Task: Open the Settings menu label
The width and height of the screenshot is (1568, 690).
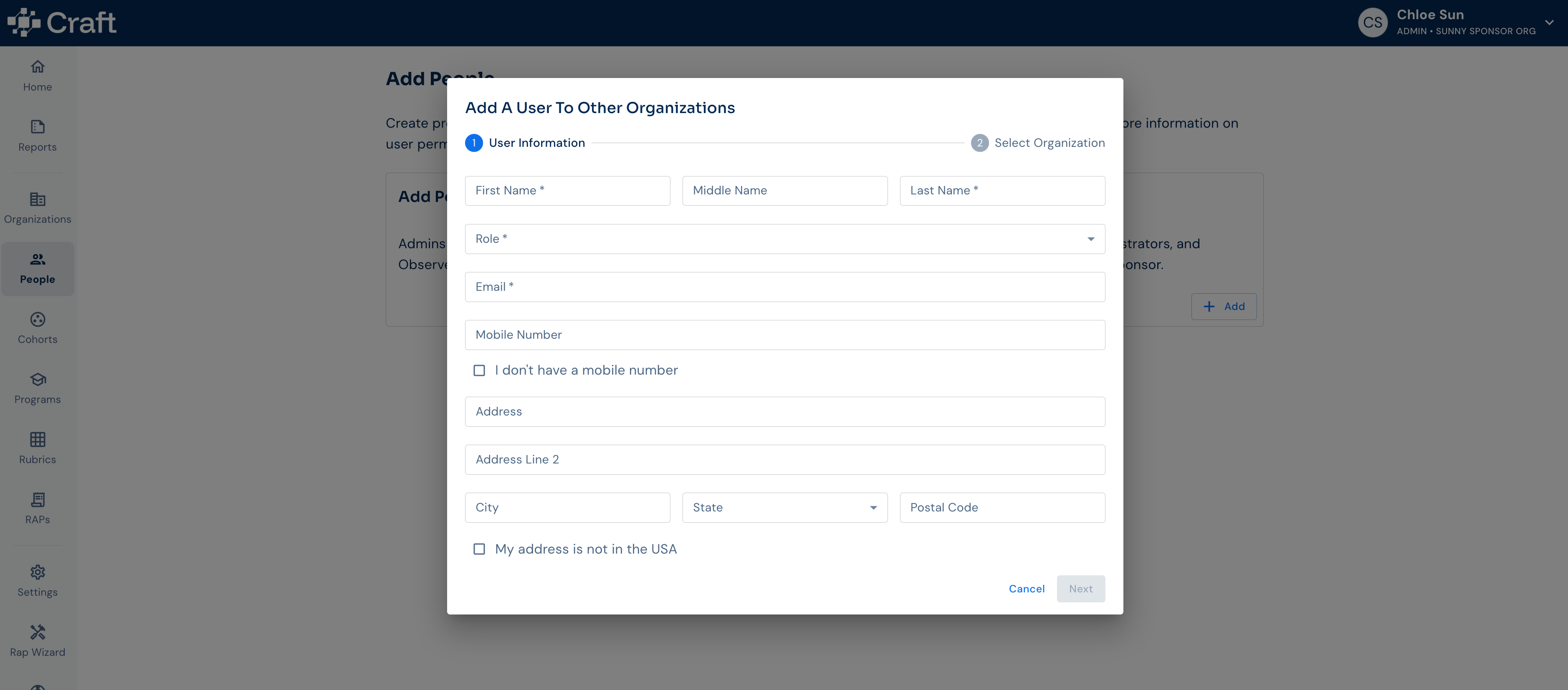Action: click(38, 593)
